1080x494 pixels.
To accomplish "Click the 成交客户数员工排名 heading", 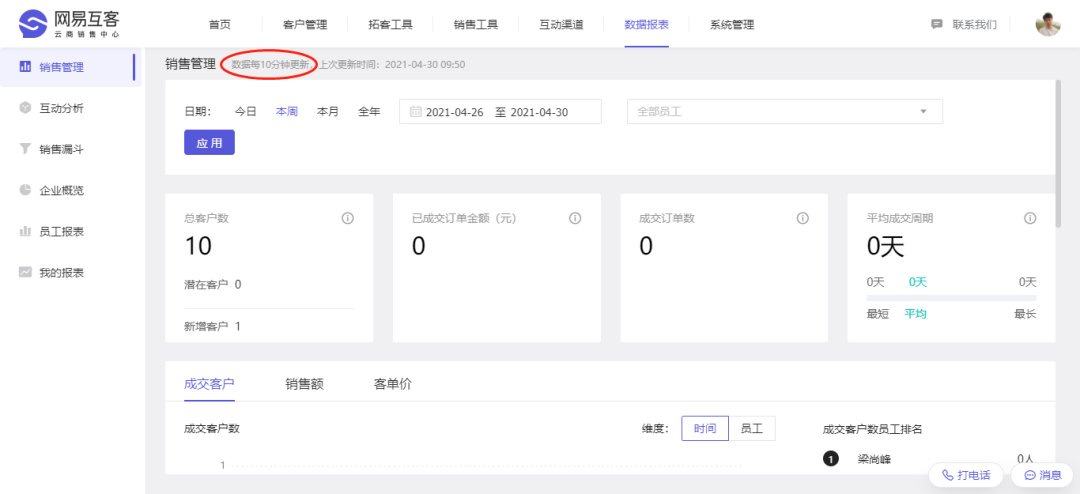I will 872,429.
